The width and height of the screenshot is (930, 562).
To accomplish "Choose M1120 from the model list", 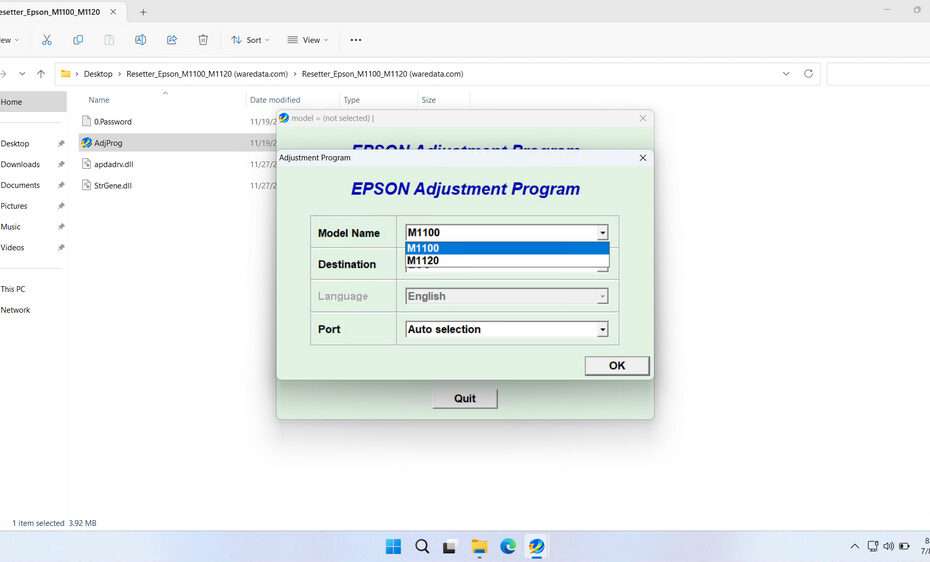I will [507, 260].
